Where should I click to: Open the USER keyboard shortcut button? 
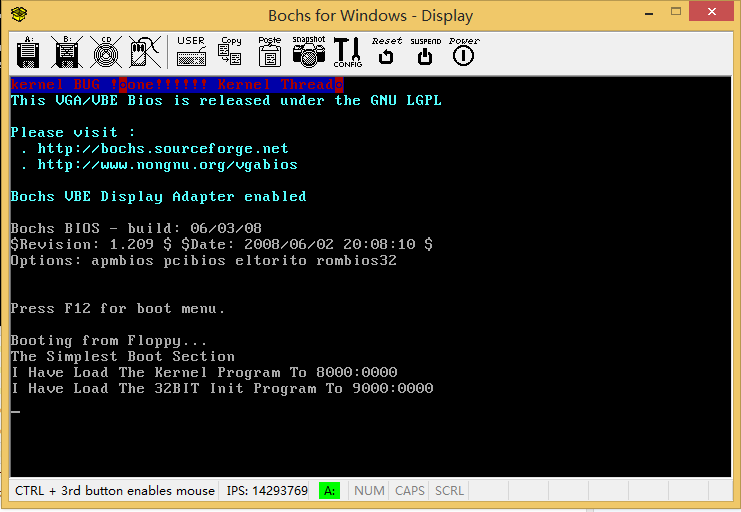pos(191,52)
